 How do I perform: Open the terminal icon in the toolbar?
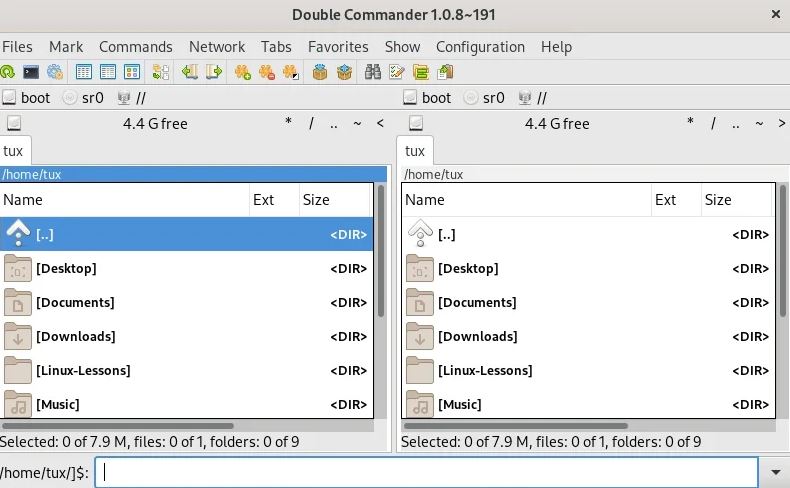31,72
